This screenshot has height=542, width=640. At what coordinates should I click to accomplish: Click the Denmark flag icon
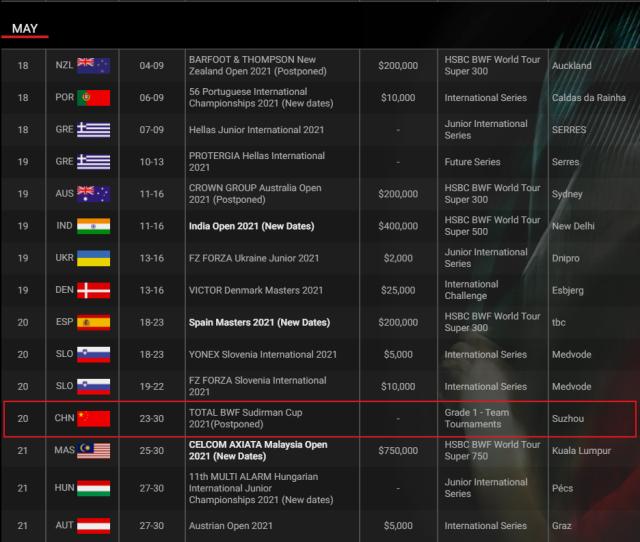pyautogui.click(x=93, y=290)
